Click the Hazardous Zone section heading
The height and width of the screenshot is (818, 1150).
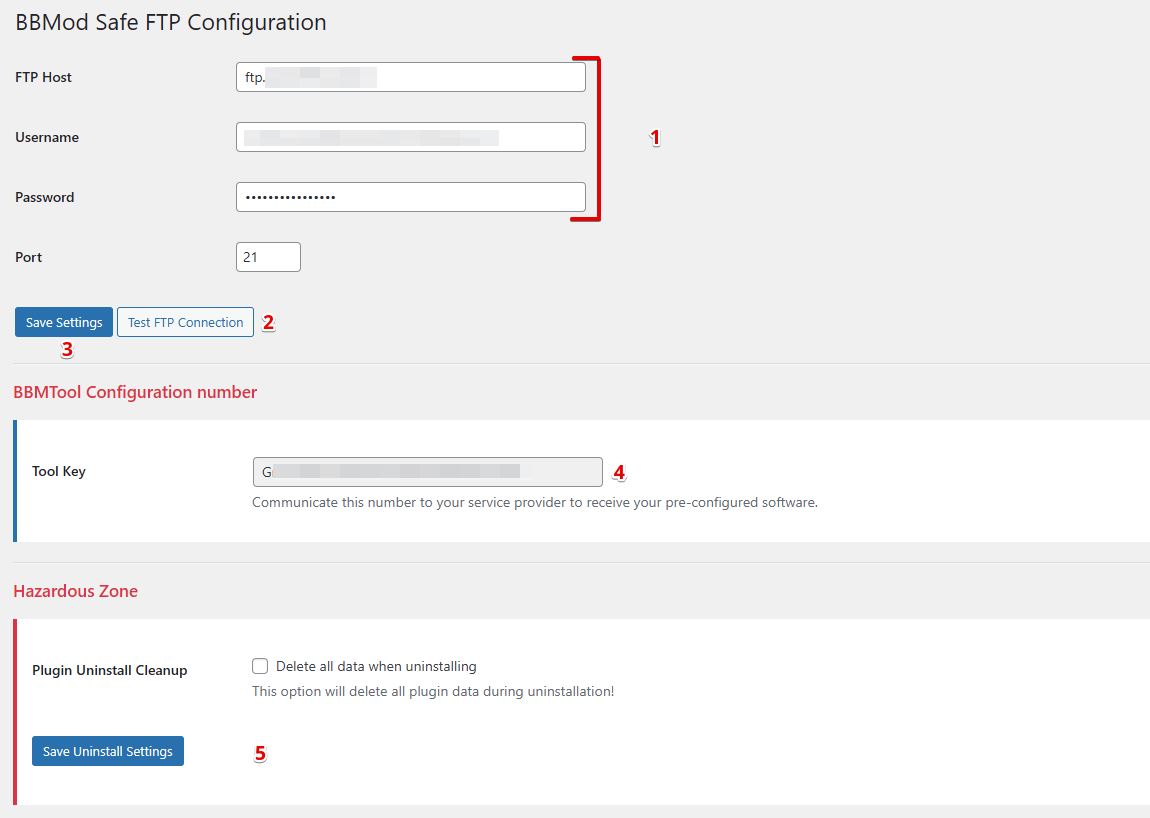[x=75, y=591]
